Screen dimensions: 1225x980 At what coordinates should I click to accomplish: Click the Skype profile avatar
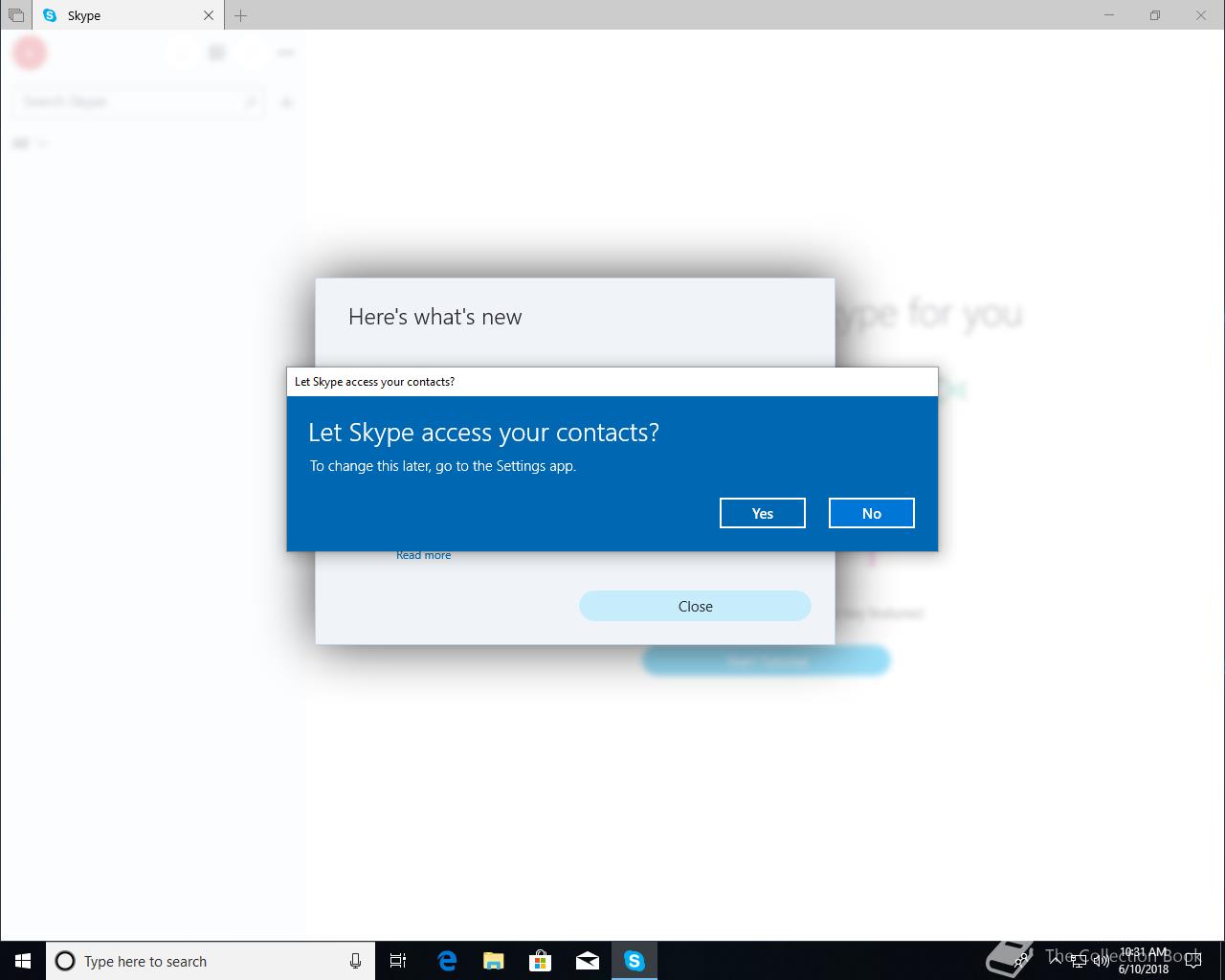pyautogui.click(x=30, y=53)
